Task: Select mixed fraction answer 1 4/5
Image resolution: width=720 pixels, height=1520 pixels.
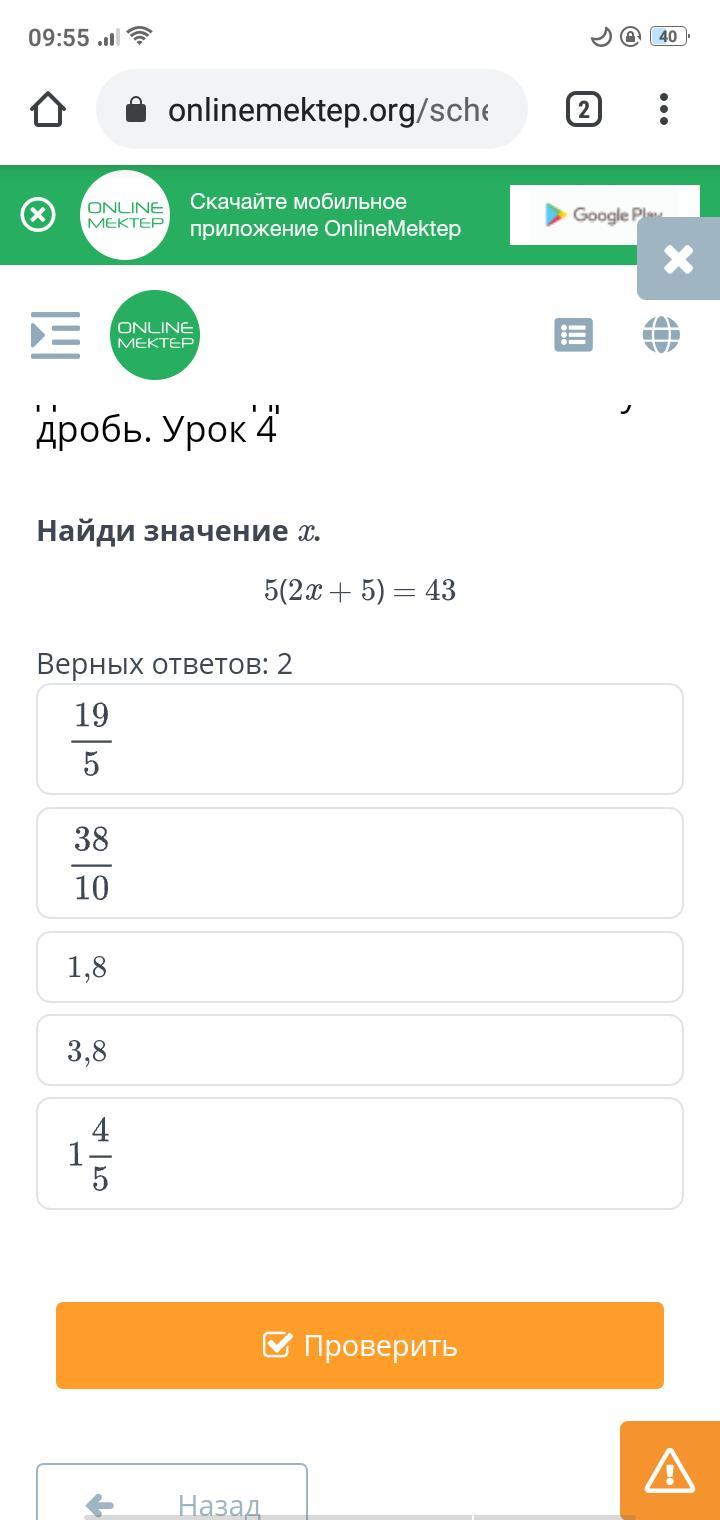Action: pyautogui.click(x=360, y=1154)
